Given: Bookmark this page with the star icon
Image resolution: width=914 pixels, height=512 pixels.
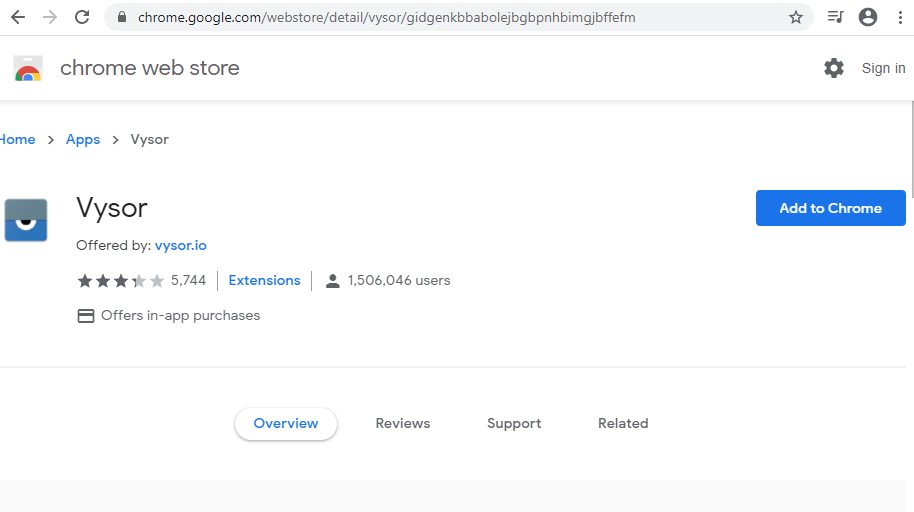Looking at the screenshot, I should pyautogui.click(x=796, y=17).
